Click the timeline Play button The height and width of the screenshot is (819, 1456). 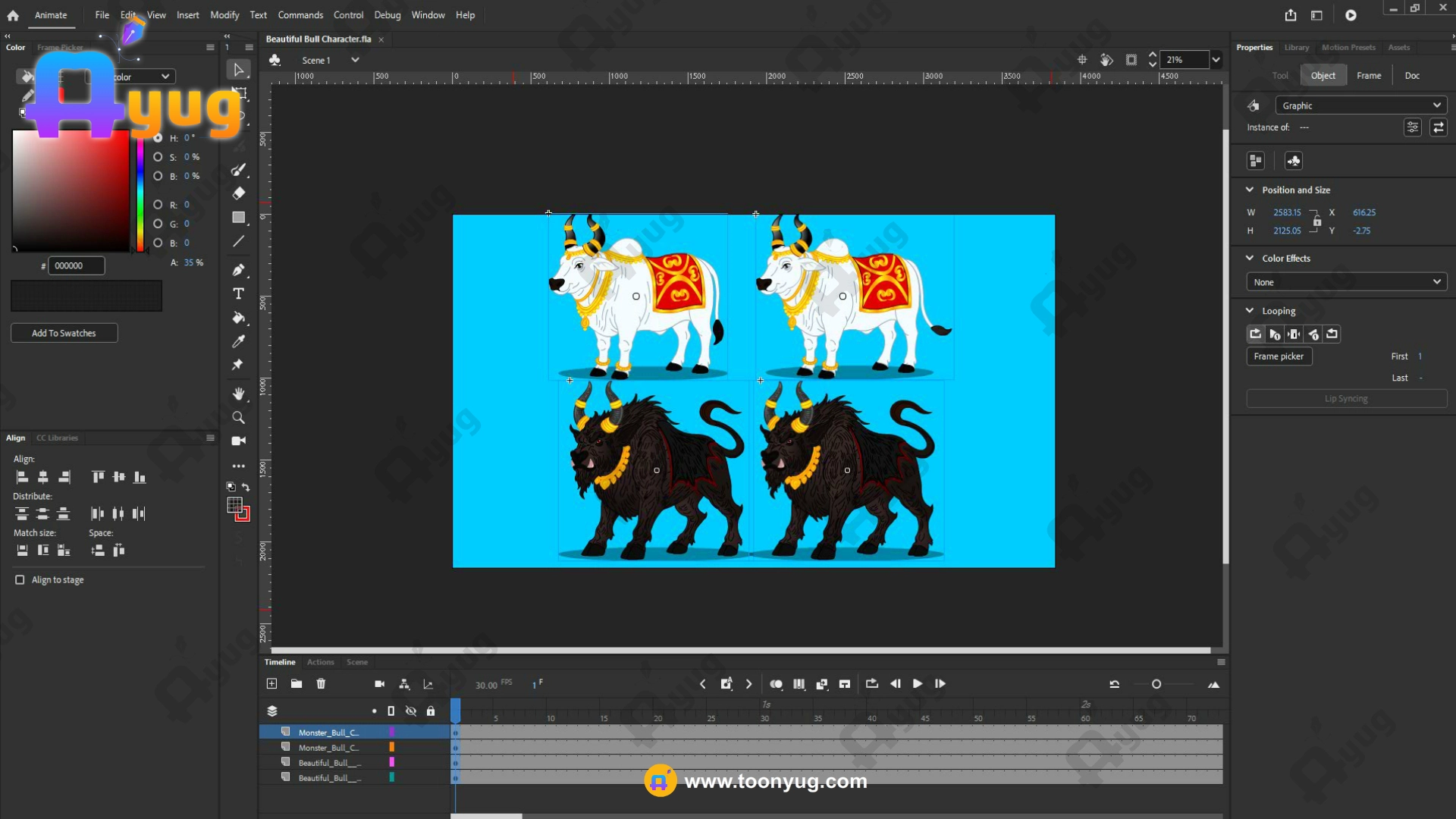coord(918,684)
